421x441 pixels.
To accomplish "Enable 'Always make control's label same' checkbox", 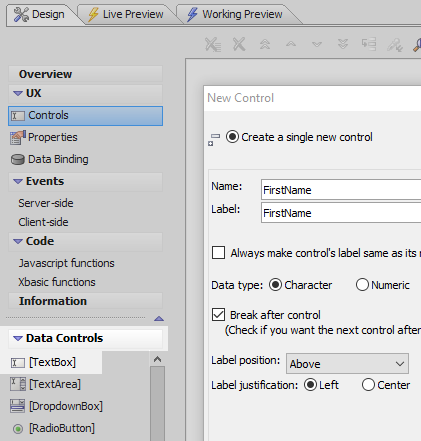I will (218, 253).
